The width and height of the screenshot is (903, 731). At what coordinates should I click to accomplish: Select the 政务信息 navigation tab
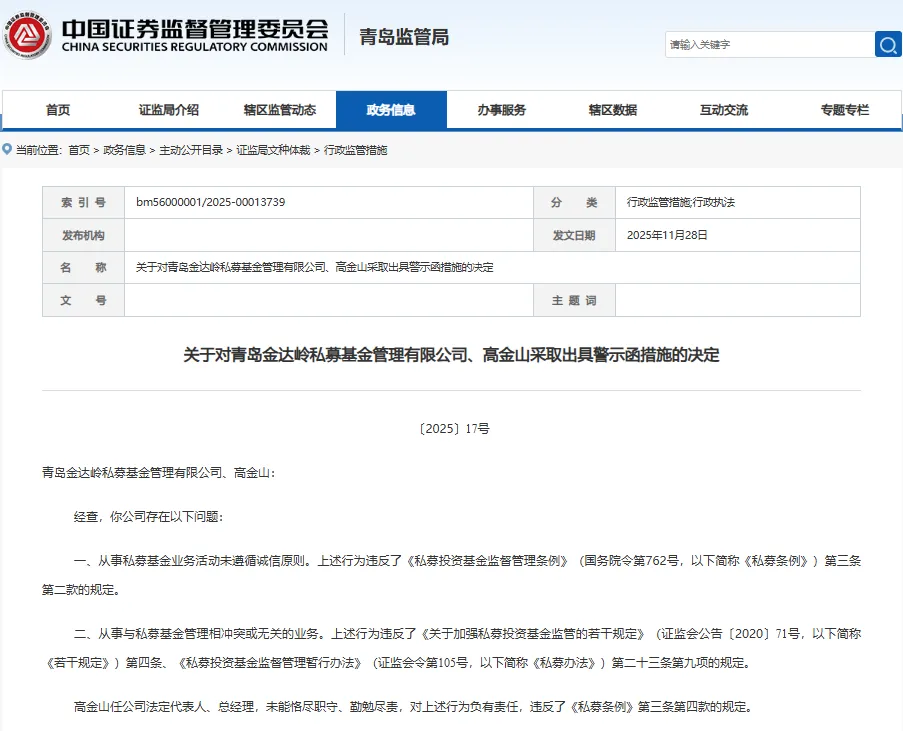pos(391,110)
